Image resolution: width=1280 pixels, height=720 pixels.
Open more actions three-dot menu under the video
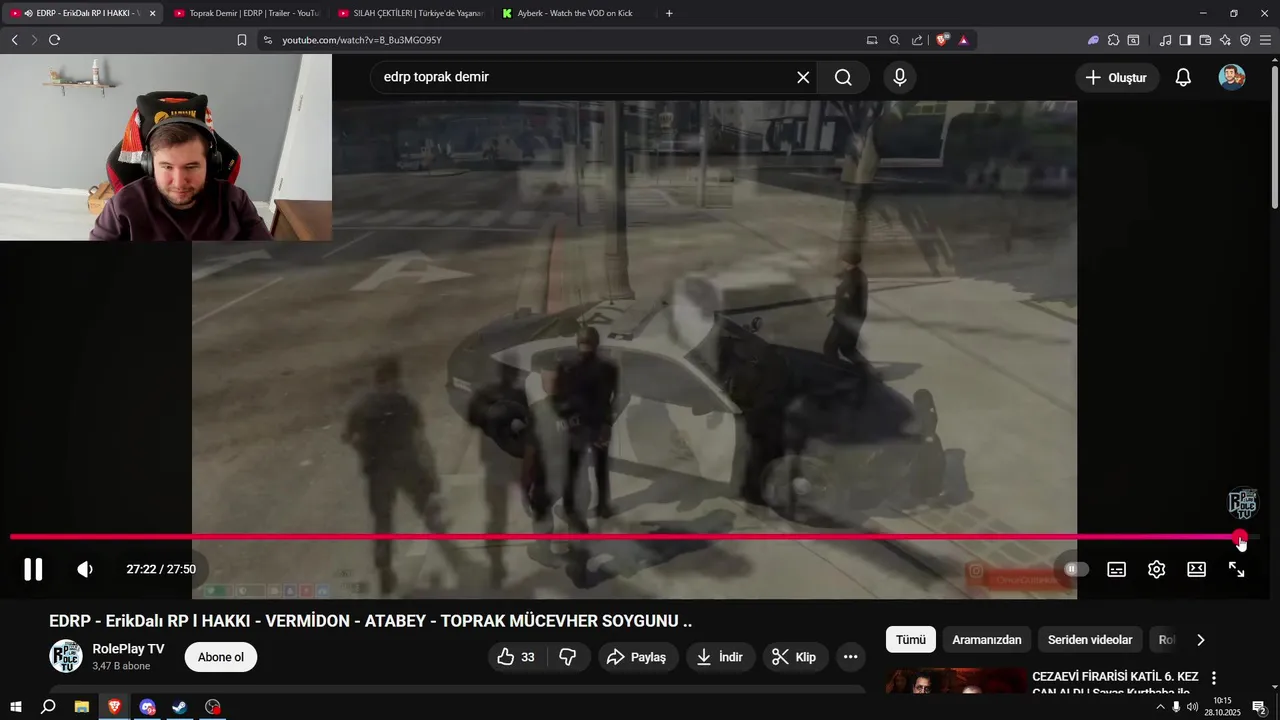(851, 657)
